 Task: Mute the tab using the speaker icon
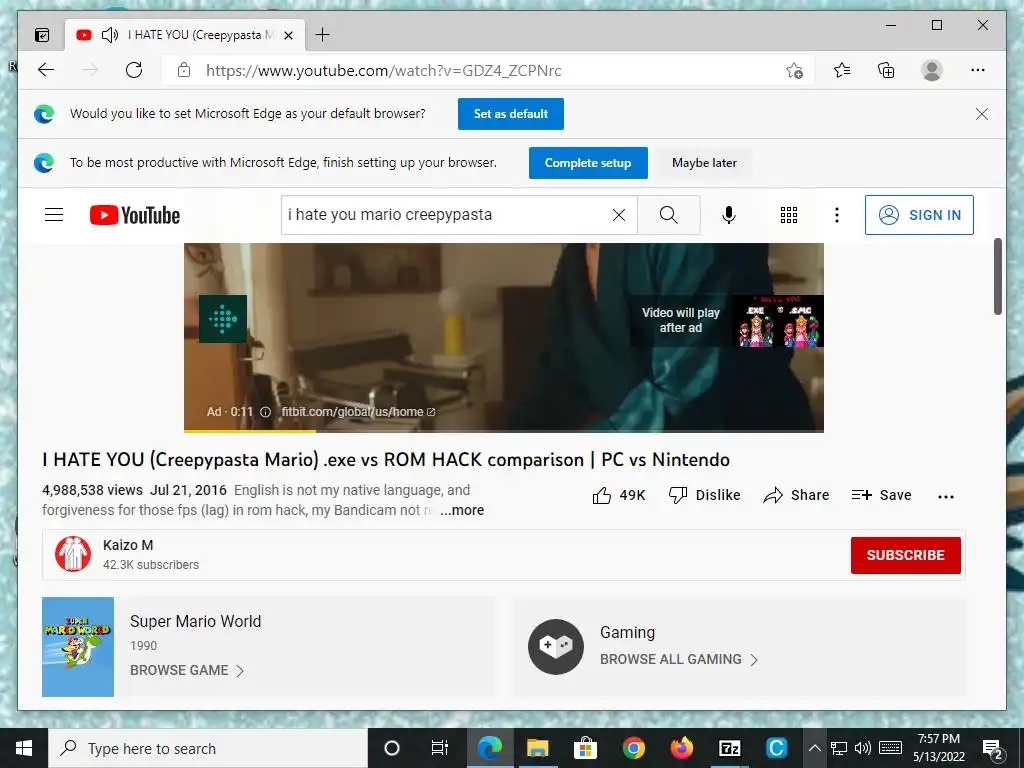tap(110, 35)
